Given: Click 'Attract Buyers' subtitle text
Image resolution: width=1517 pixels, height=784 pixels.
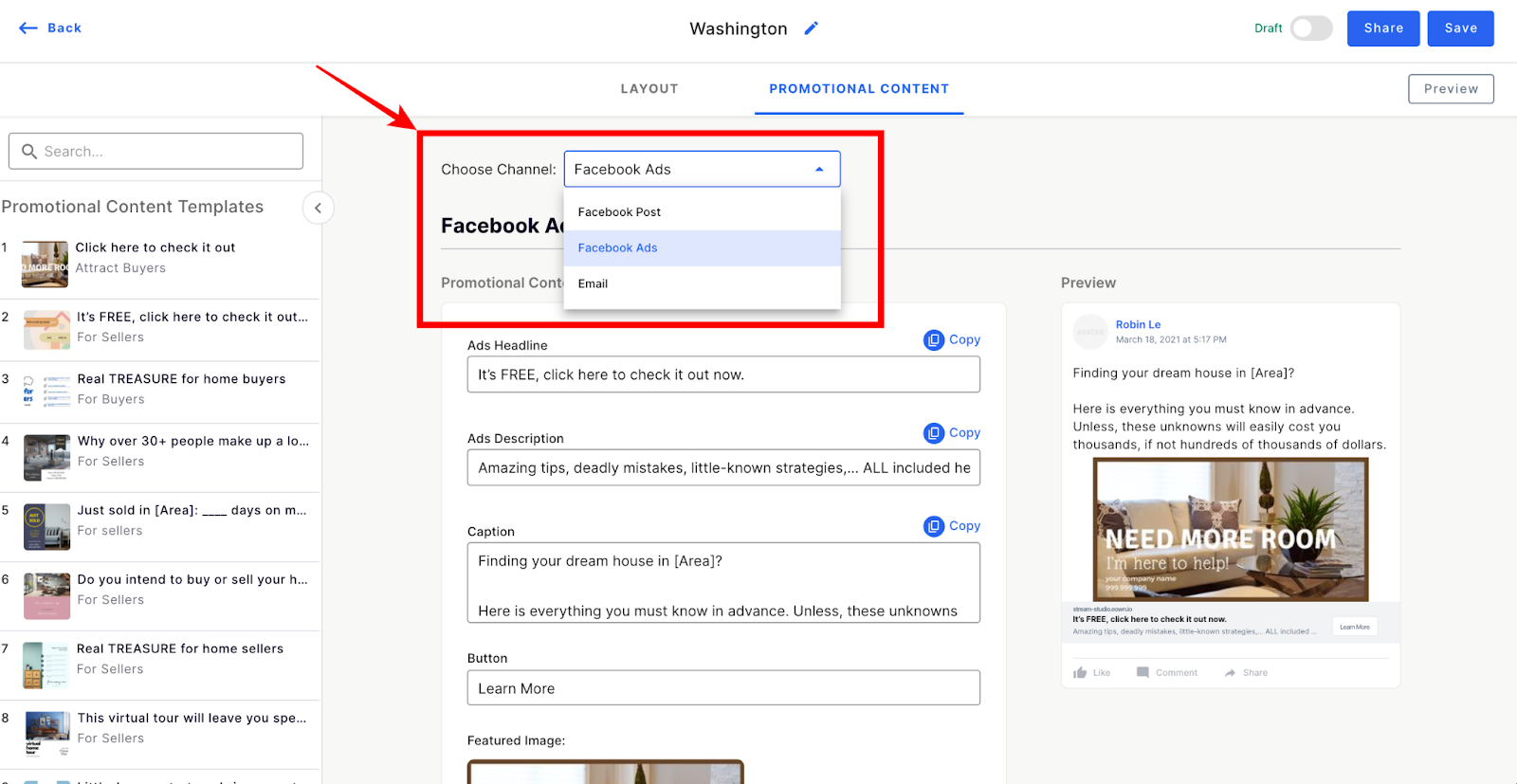Looking at the screenshot, I should [120, 268].
